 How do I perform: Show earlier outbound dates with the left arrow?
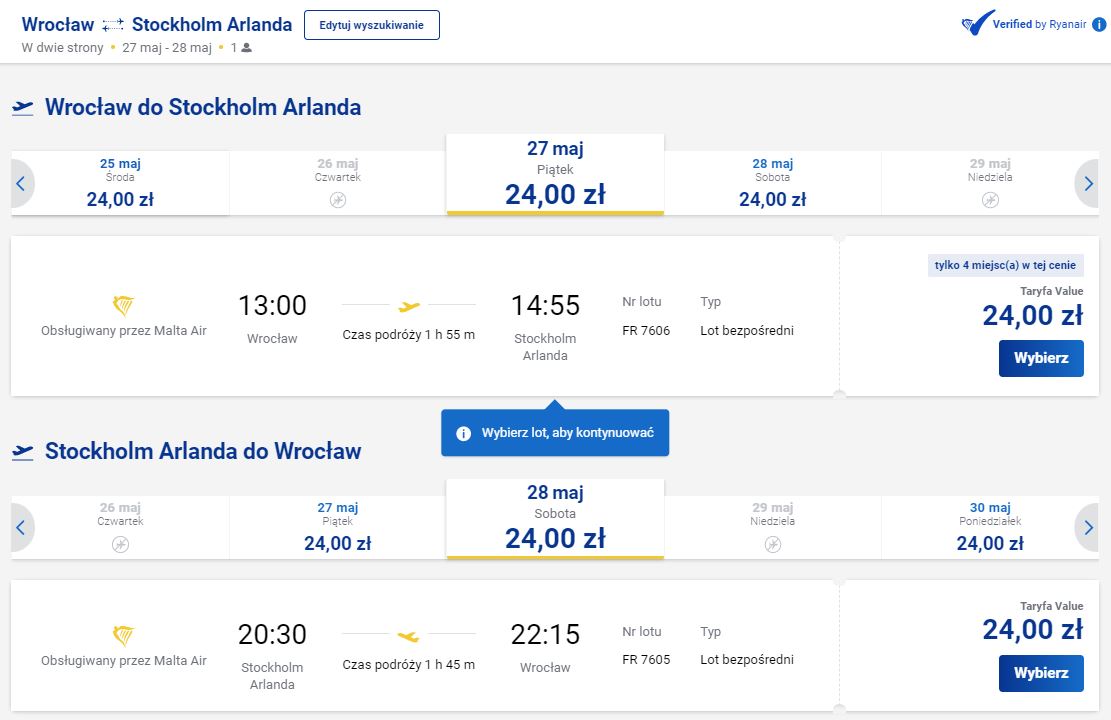pos(21,184)
